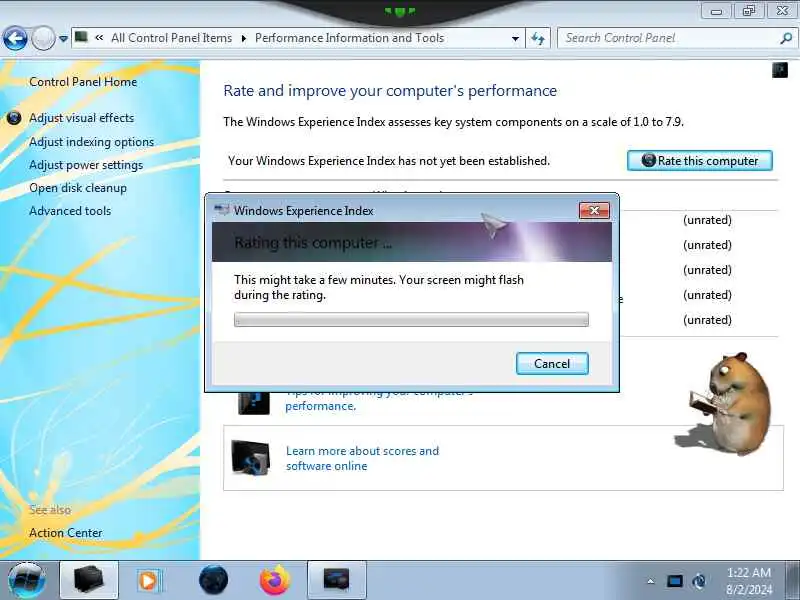Open Adjust visual effects
The height and width of the screenshot is (600, 800).
(x=82, y=118)
